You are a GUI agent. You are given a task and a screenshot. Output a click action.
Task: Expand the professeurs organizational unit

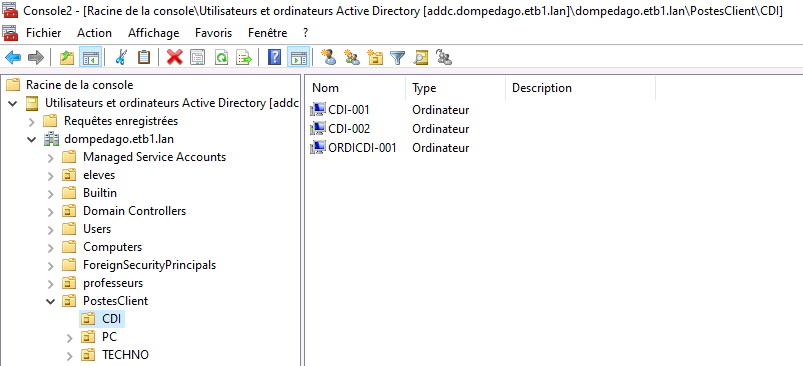pos(50,283)
